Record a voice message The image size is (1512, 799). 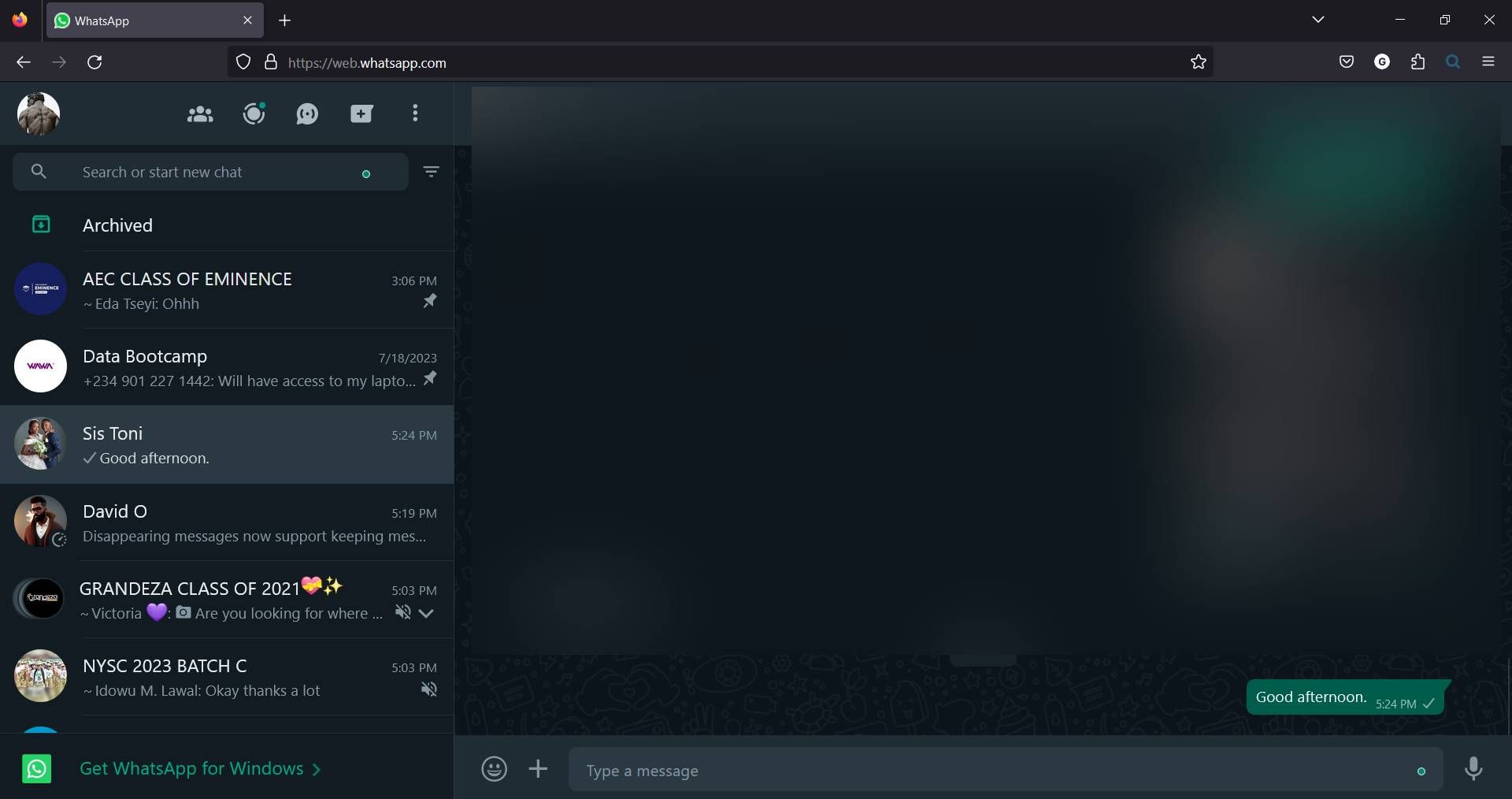click(1473, 770)
